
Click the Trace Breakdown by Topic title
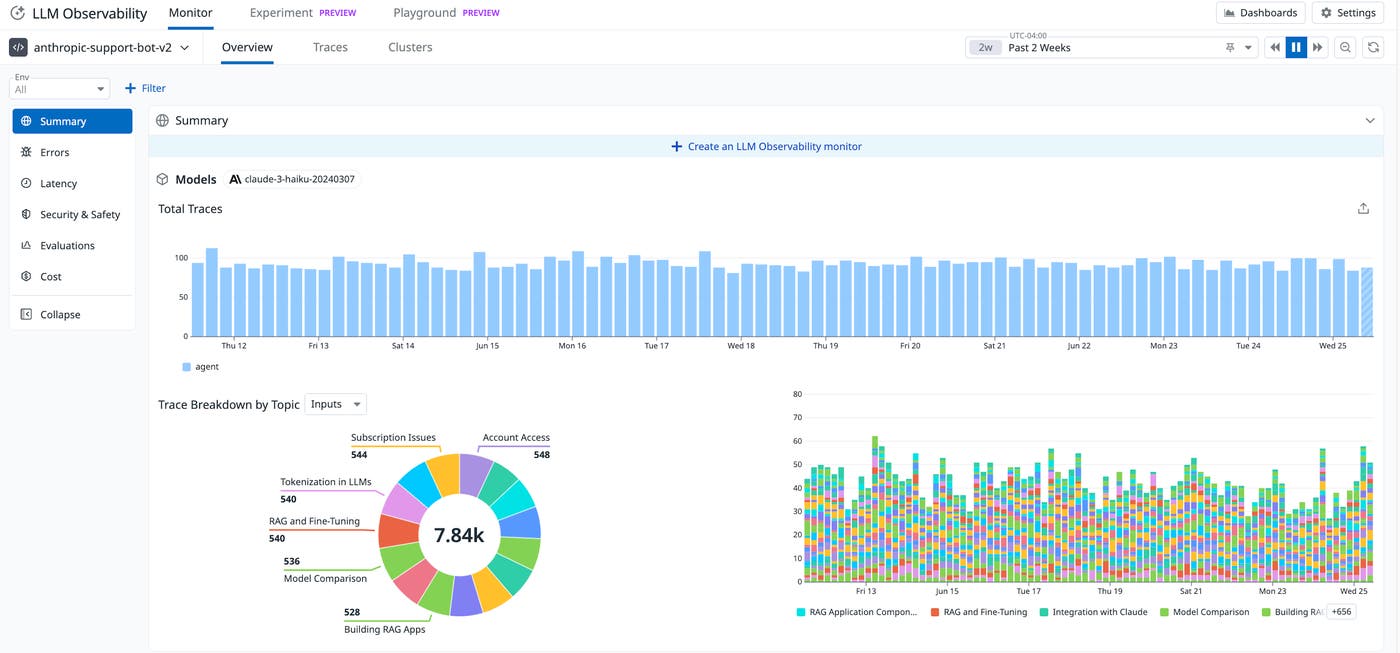click(x=229, y=404)
